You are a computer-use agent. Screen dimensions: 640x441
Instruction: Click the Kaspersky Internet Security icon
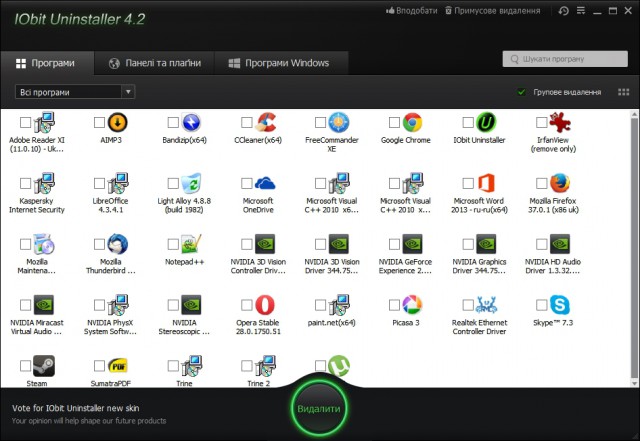point(44,183)
